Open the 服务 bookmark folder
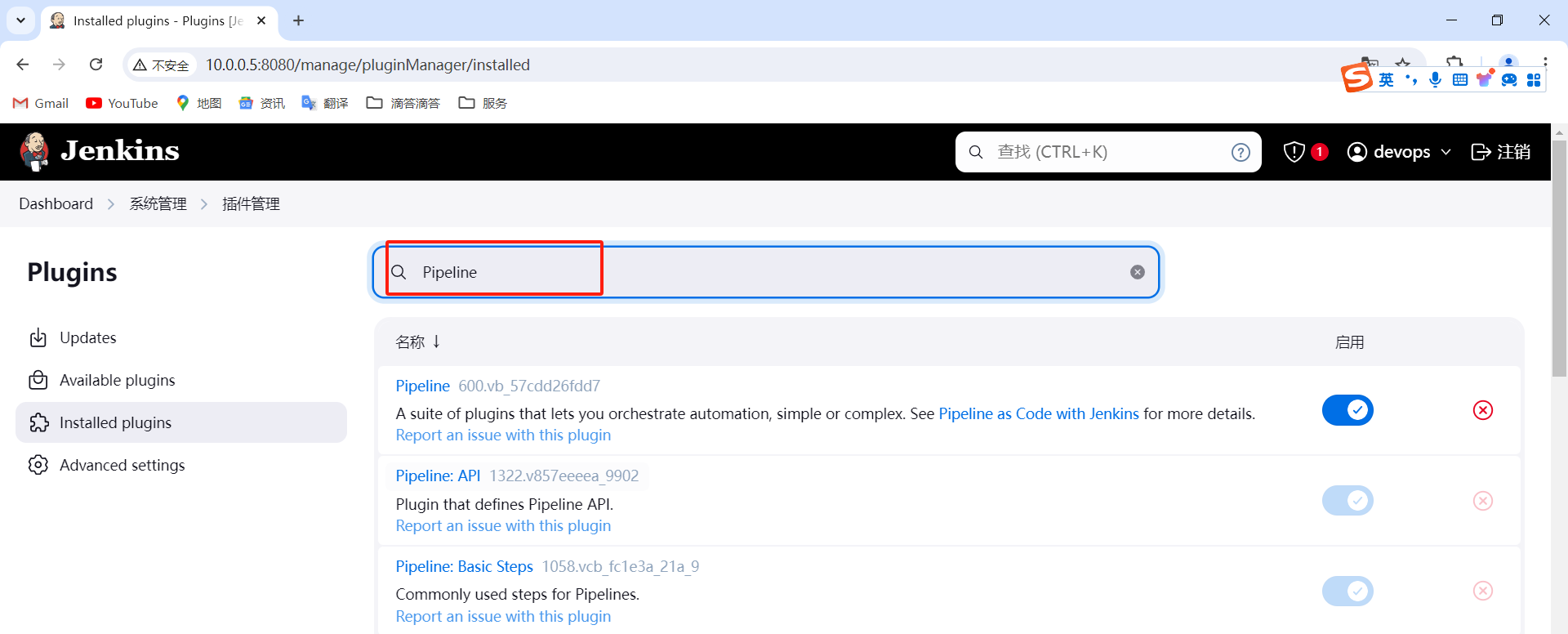This screenshot has height=634, width=1568. tap(483, 103)
